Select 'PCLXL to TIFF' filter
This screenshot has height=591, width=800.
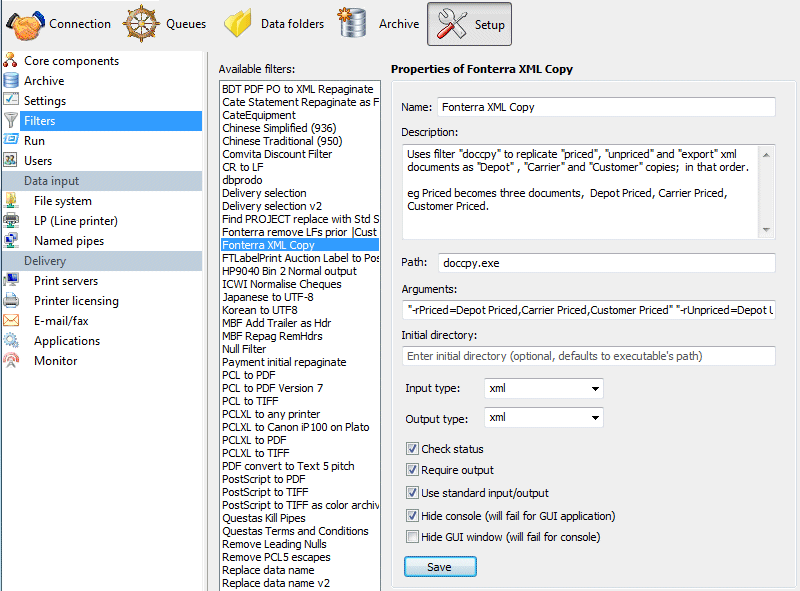click(x=256, y=453)
